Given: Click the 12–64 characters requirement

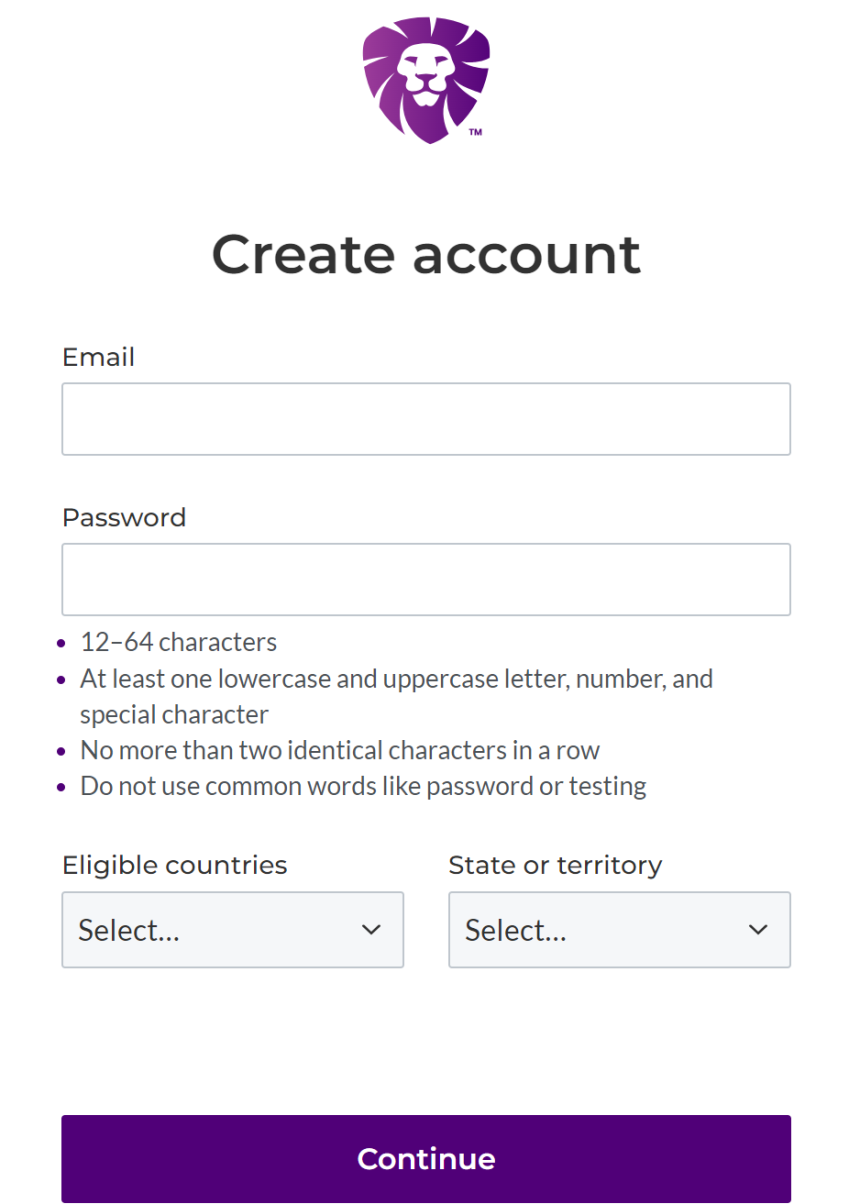Looking at the screenshot, I should coord(179,642).
